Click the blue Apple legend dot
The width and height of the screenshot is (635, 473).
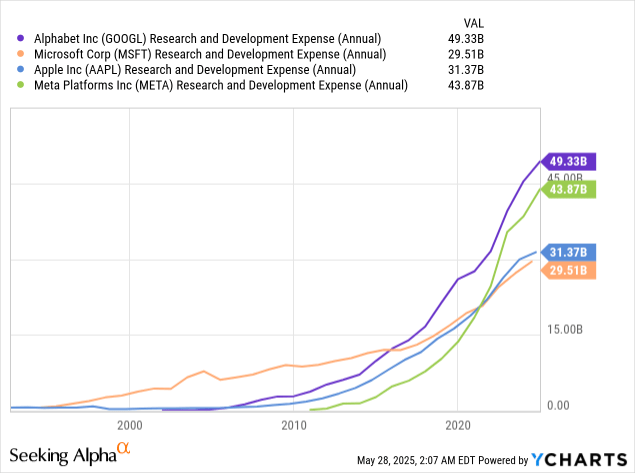(x=20, y=70)
